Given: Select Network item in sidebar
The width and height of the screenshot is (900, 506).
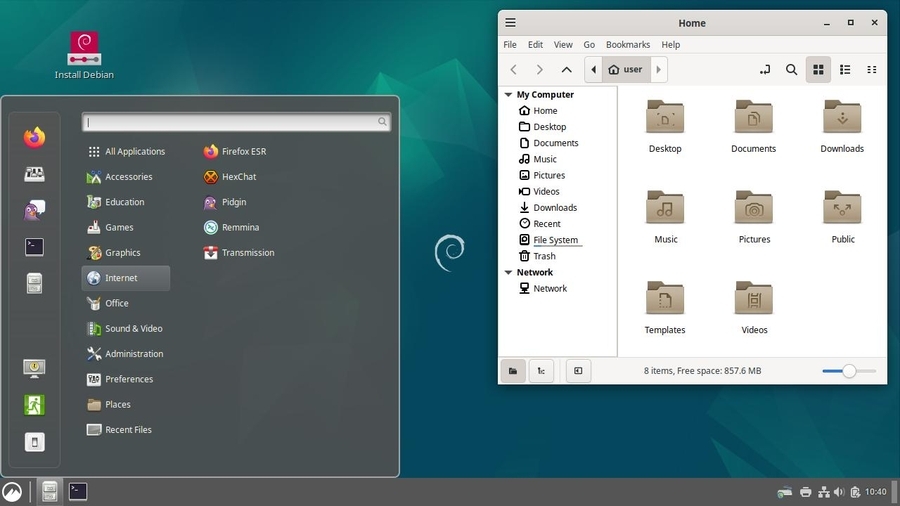Looking at the screenshot, I should point(543,289).
